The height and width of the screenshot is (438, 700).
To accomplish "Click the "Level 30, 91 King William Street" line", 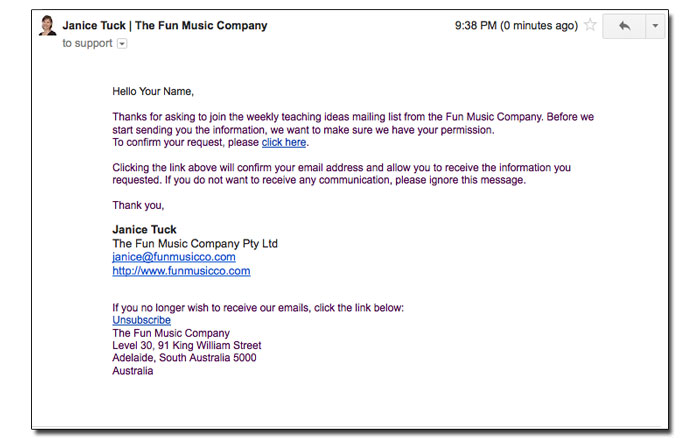I will [187, 346].
